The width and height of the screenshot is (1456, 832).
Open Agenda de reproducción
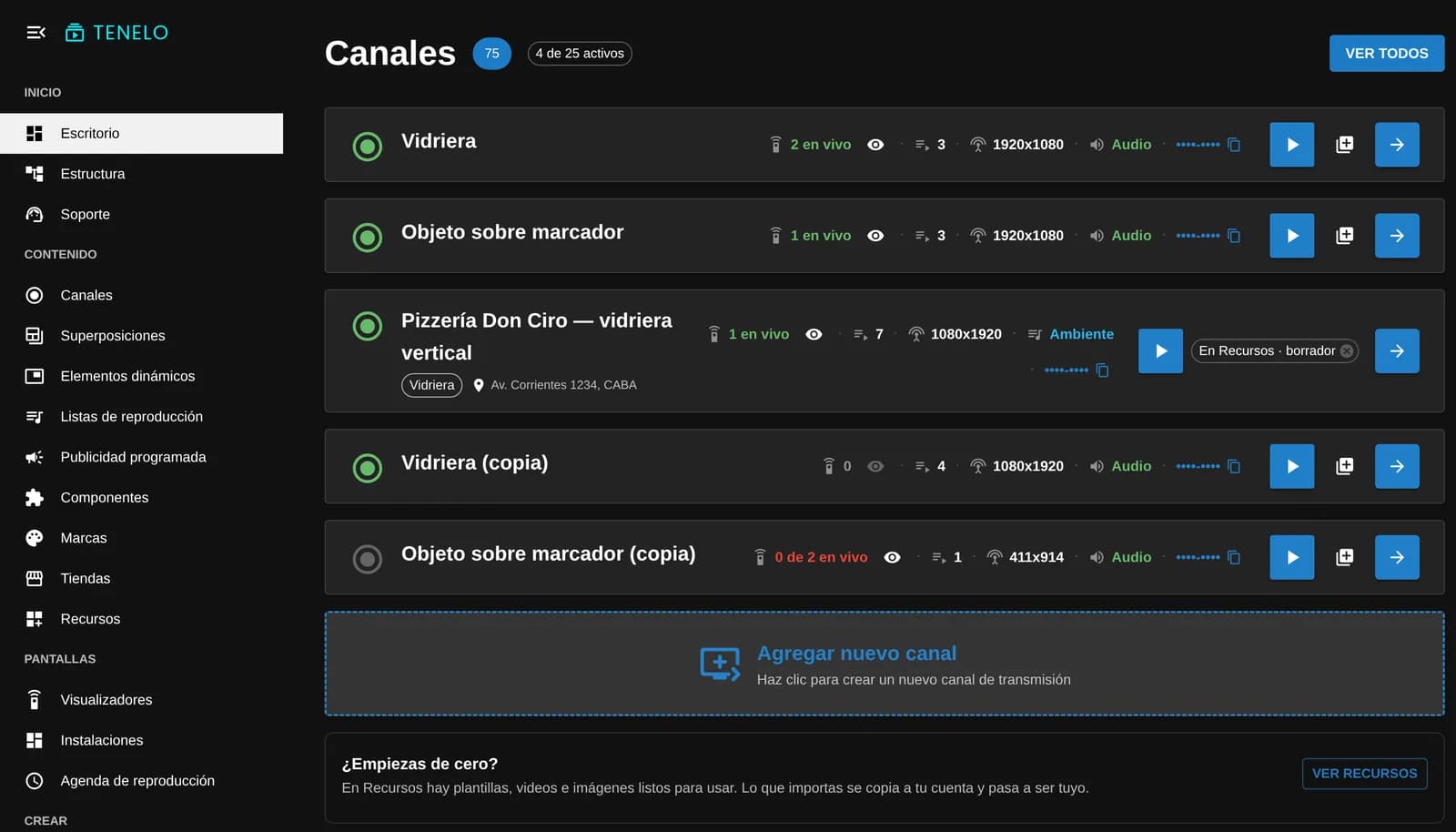pyautogui.click(x=141, y=781)
